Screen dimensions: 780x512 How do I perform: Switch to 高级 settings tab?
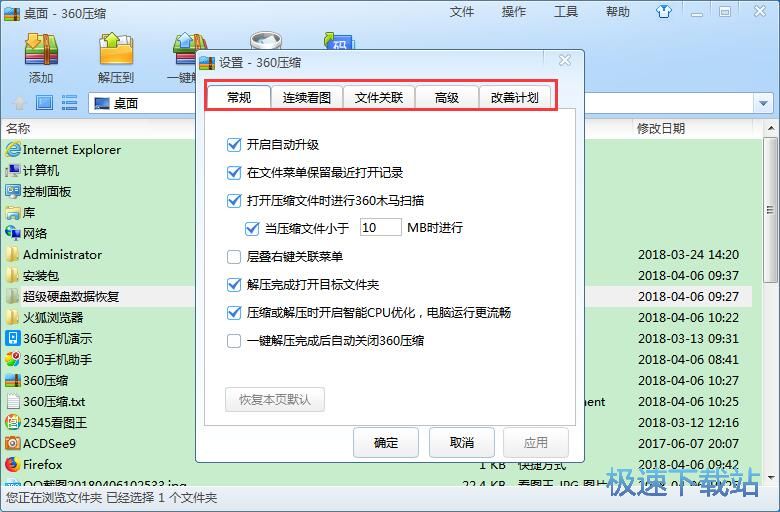tap(447, 98)
